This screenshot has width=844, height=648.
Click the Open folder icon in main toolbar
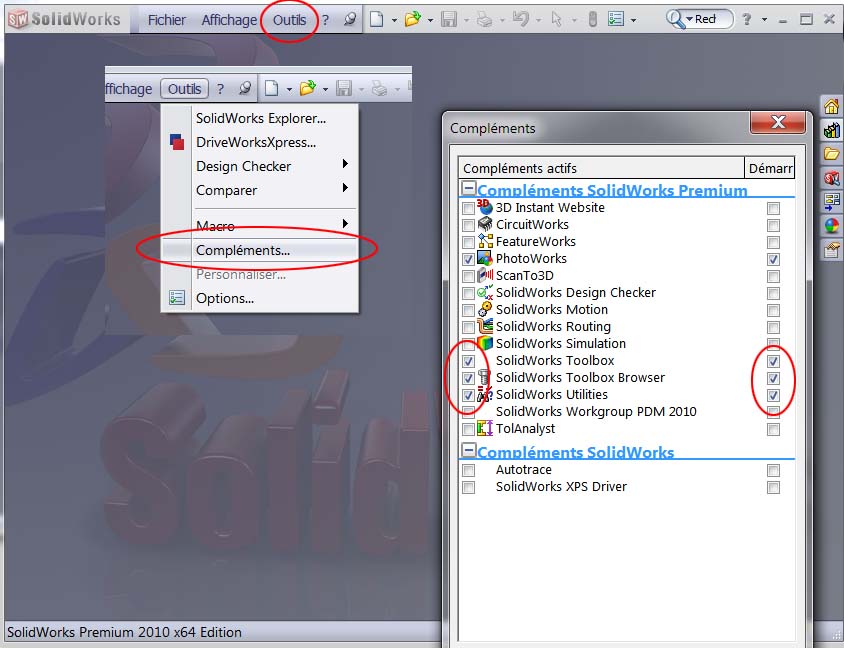[413, 20]
